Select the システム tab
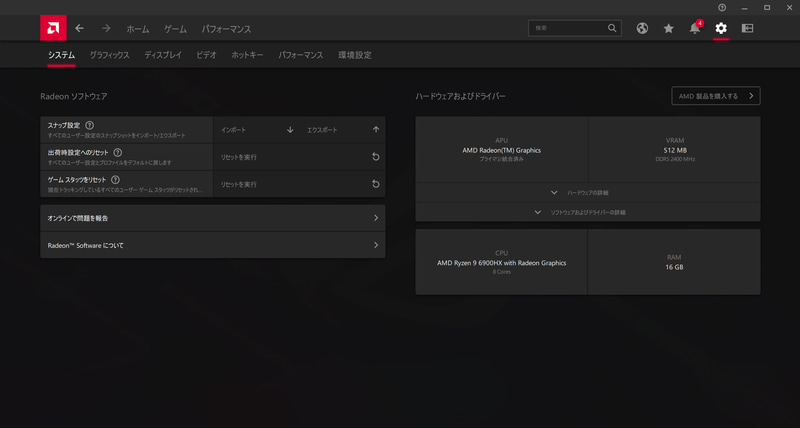The width and height of the screenshot is (800, 428). [61, 55]
